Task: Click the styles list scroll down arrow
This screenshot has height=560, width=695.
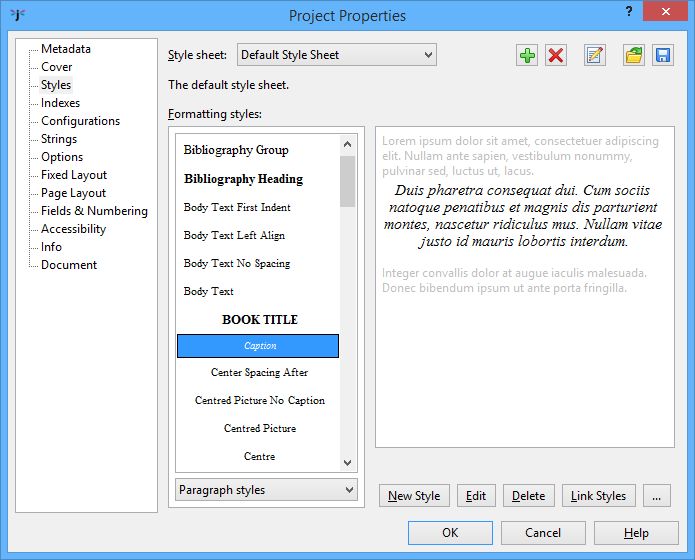Action: click(348, 462)
